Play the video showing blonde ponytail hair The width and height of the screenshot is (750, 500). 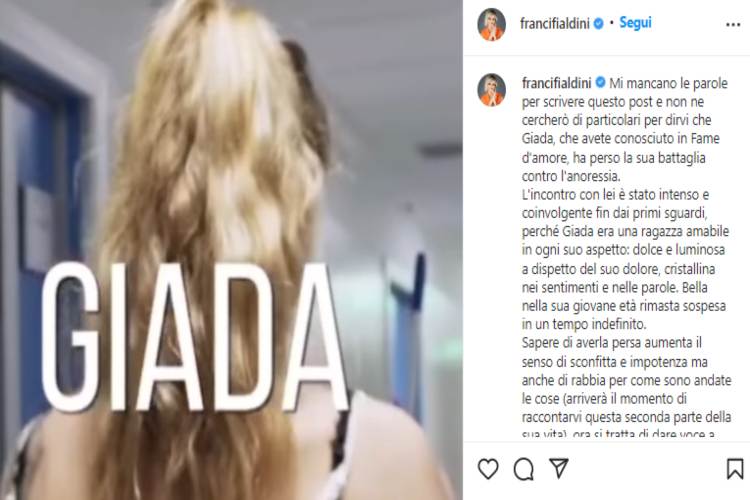point(231,250)
